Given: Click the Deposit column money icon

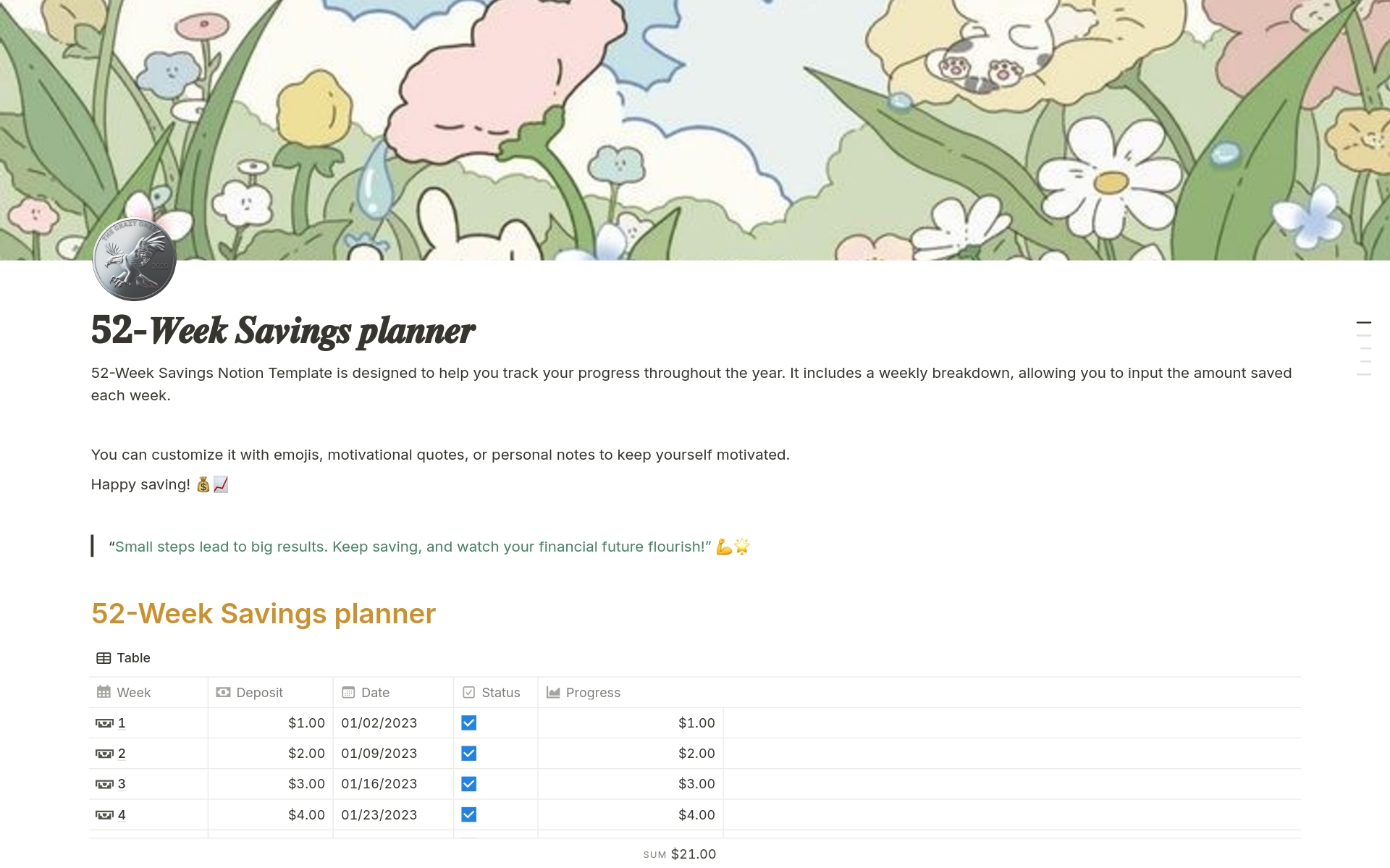Looking at the screenshot, I should (x=223, y=692).
